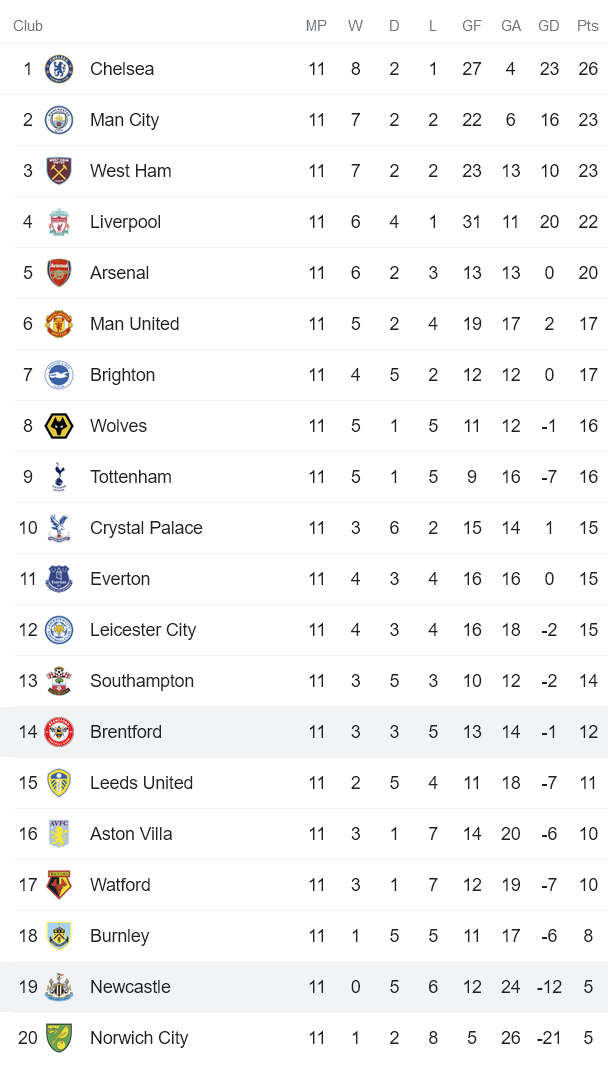Viewport: 608px width, 1075px height.
Task: Click the Chelsea club crest icon
Action: (59, 69)
